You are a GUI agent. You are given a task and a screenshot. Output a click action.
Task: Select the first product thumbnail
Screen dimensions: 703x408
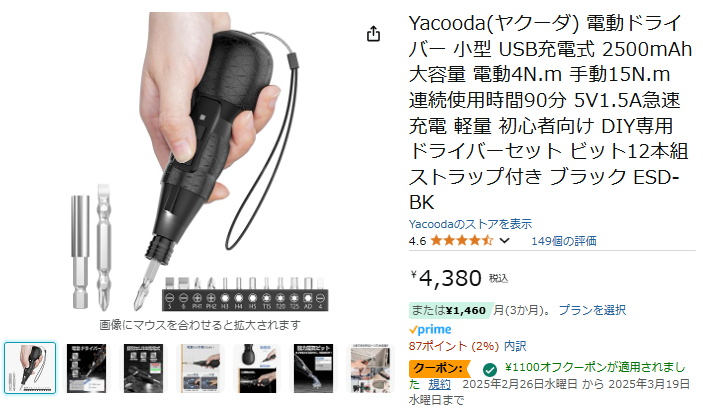[30, 368]
